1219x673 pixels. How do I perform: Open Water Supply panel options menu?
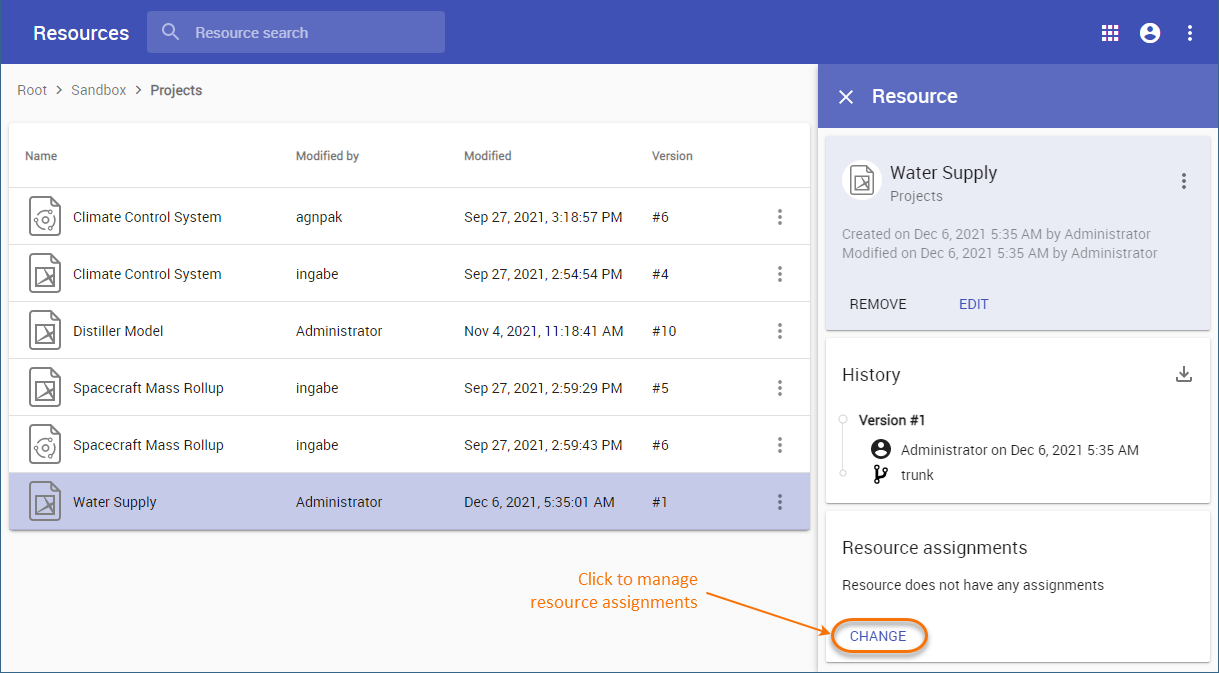(x=1184, y=181)
